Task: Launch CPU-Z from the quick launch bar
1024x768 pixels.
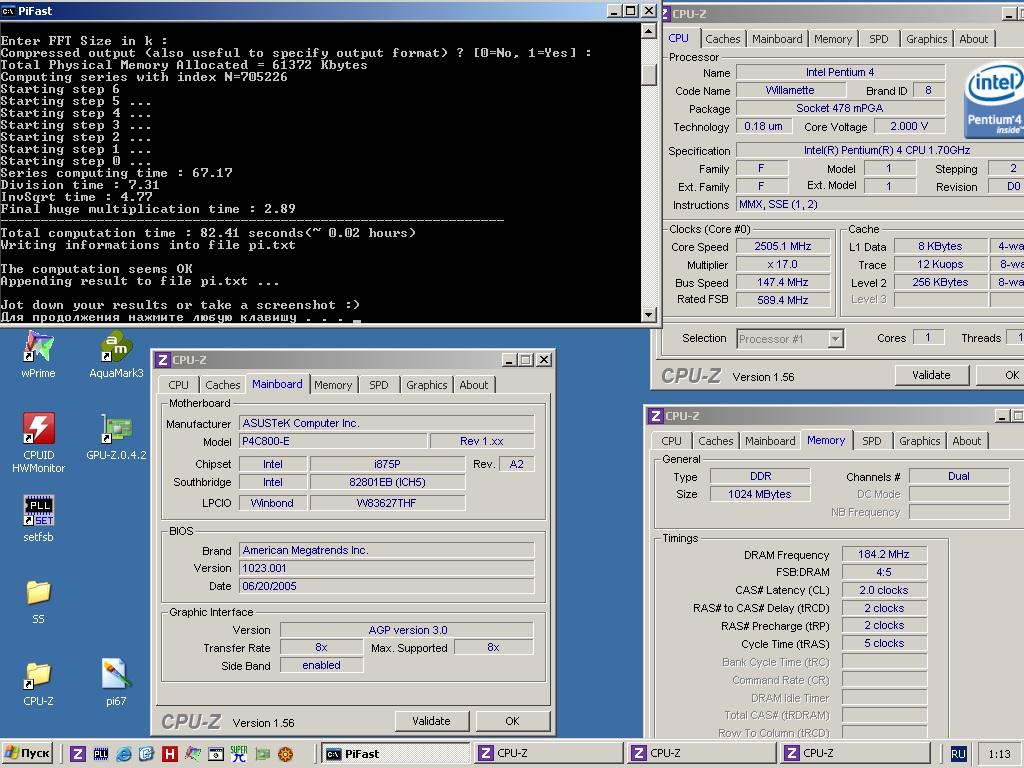Action: click(x=78, y=754)
